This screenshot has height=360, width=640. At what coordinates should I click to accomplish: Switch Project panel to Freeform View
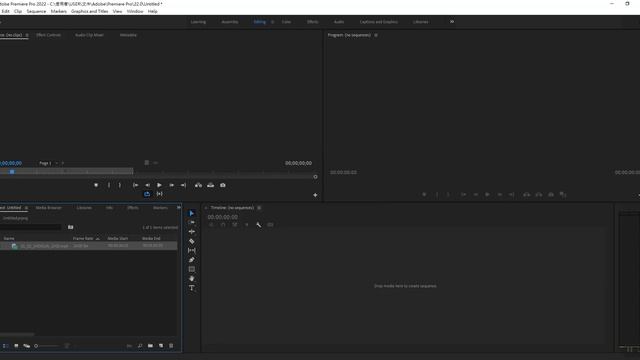click(27, 346)
